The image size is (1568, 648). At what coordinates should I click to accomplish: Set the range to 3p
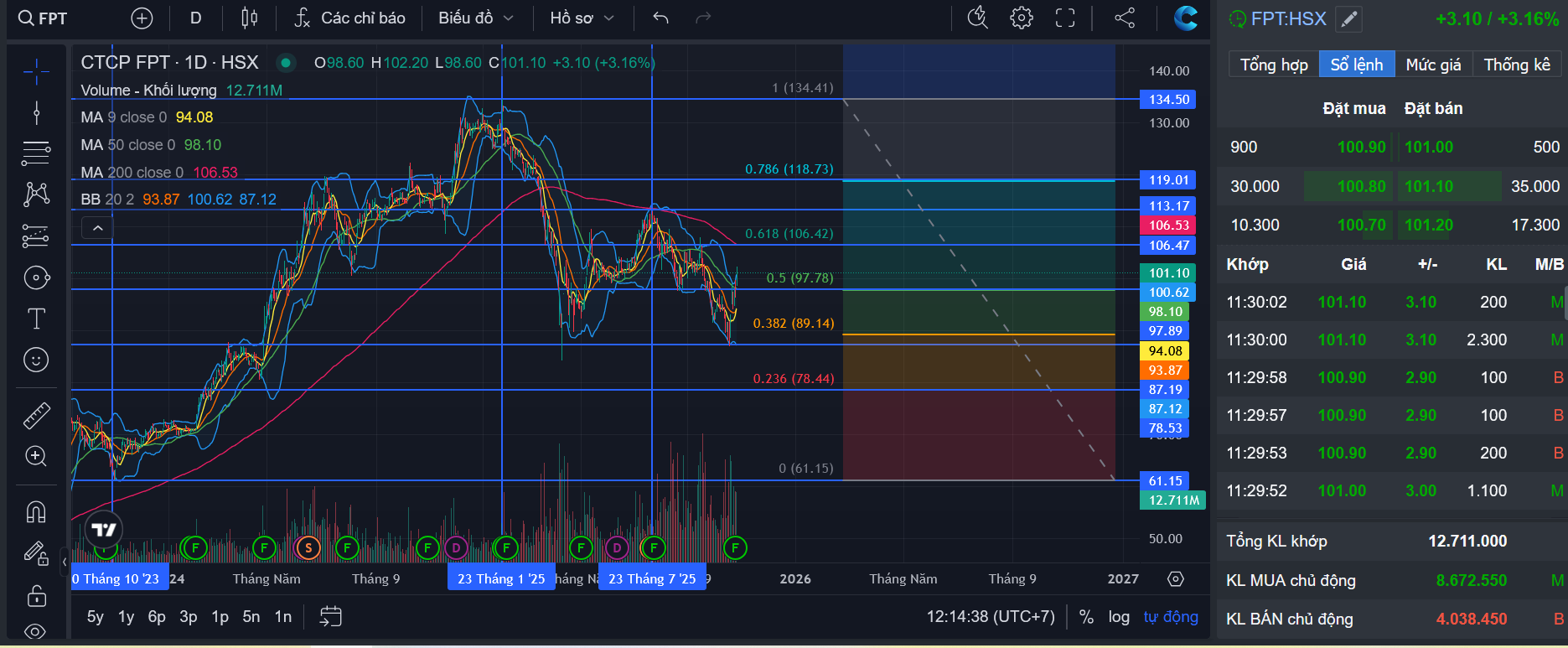(189, 617)
